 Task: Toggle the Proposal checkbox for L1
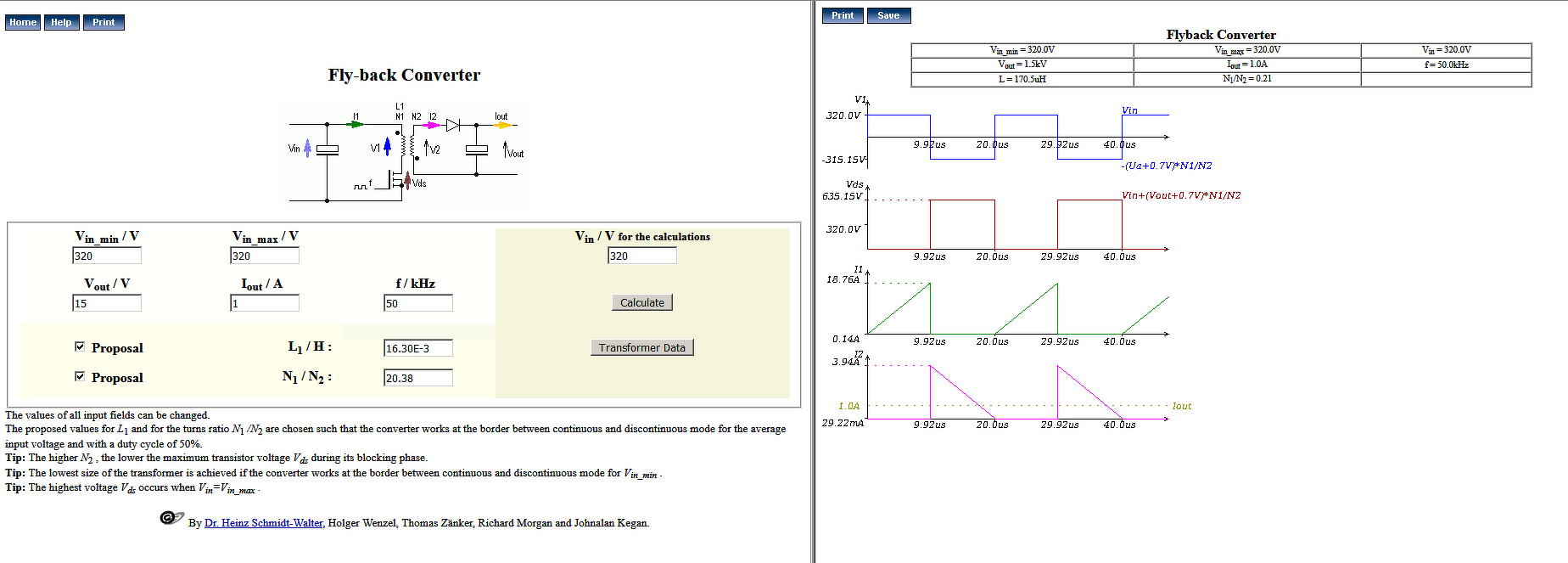coord(80,346)
